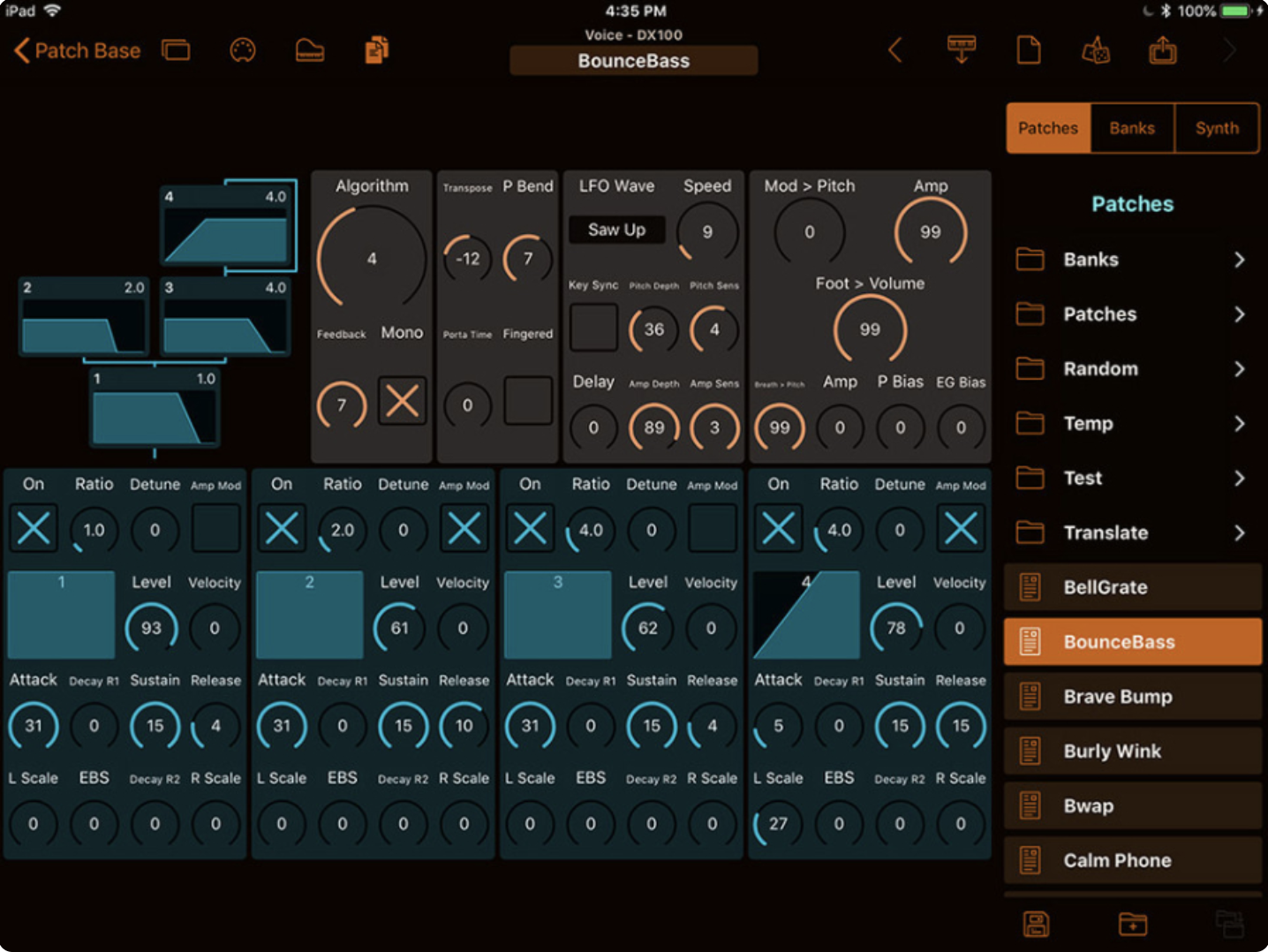Viewport: 1268px width, 952px height.
Task: Select the copy/paste patch icon in top toolbar
Action: (375, 50)
